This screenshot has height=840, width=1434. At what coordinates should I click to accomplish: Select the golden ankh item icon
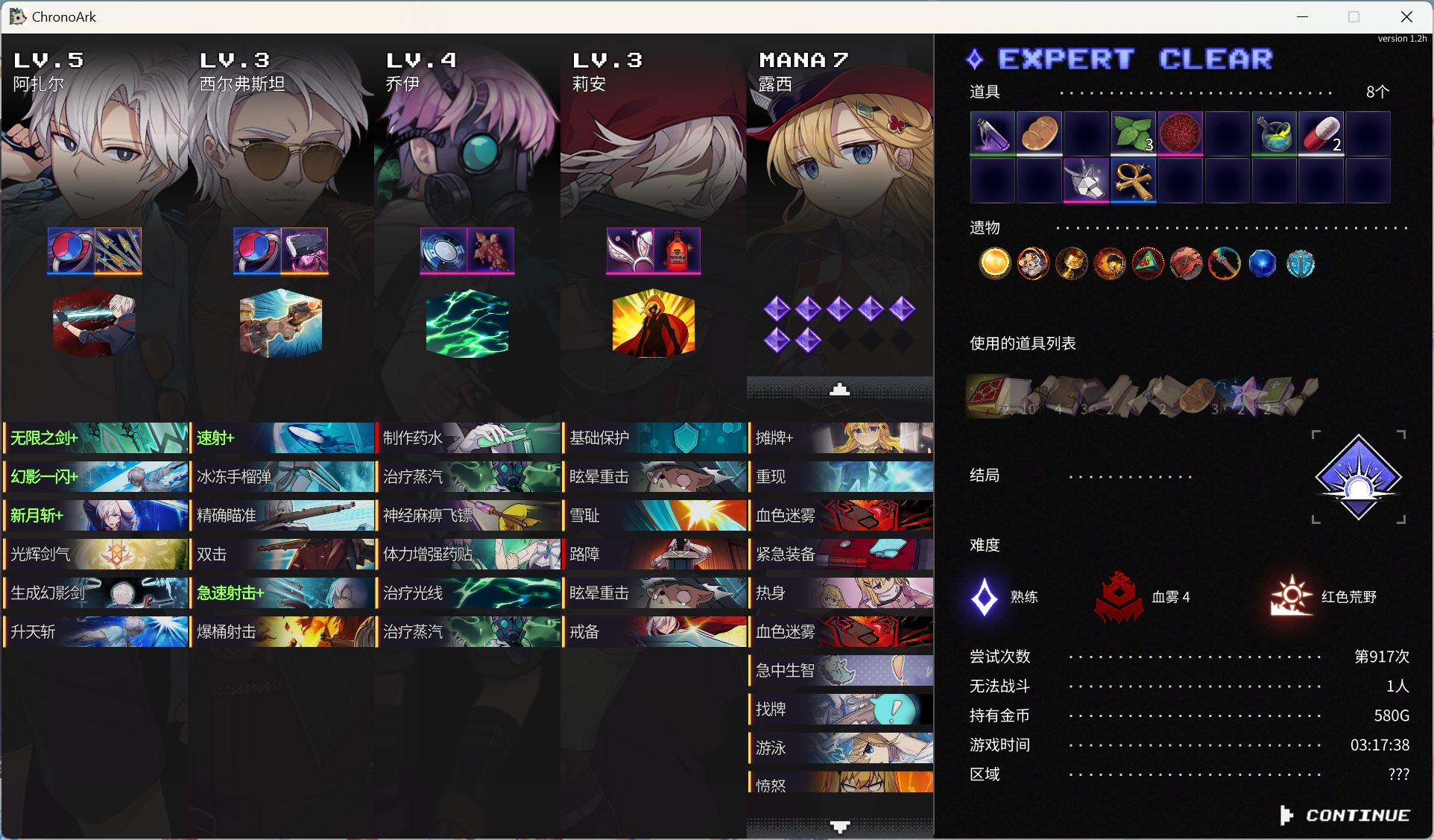coord(1133,180)
